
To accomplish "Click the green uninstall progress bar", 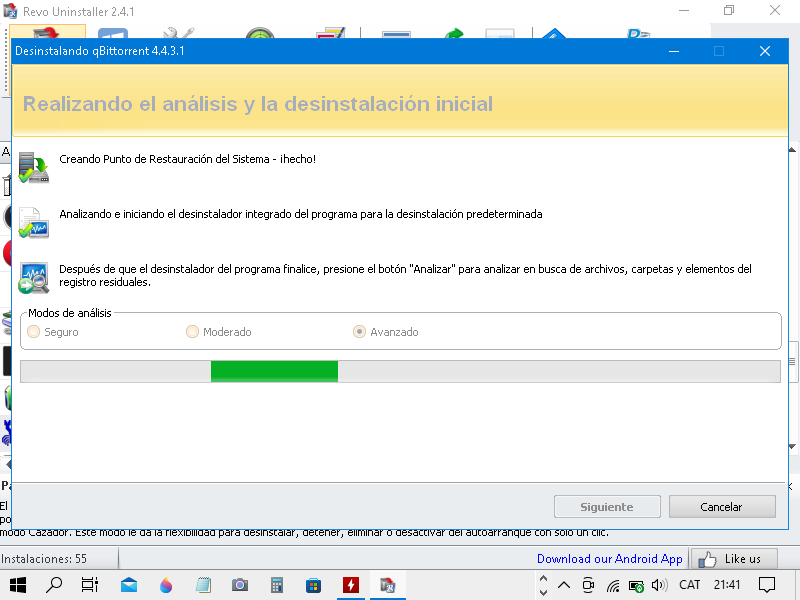I will tap(401, 371).
